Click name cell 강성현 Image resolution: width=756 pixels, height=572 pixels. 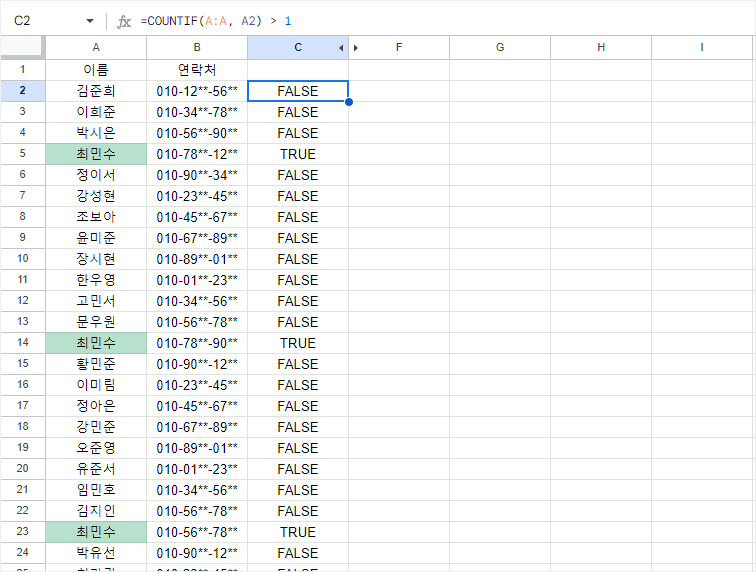point(96,196)
